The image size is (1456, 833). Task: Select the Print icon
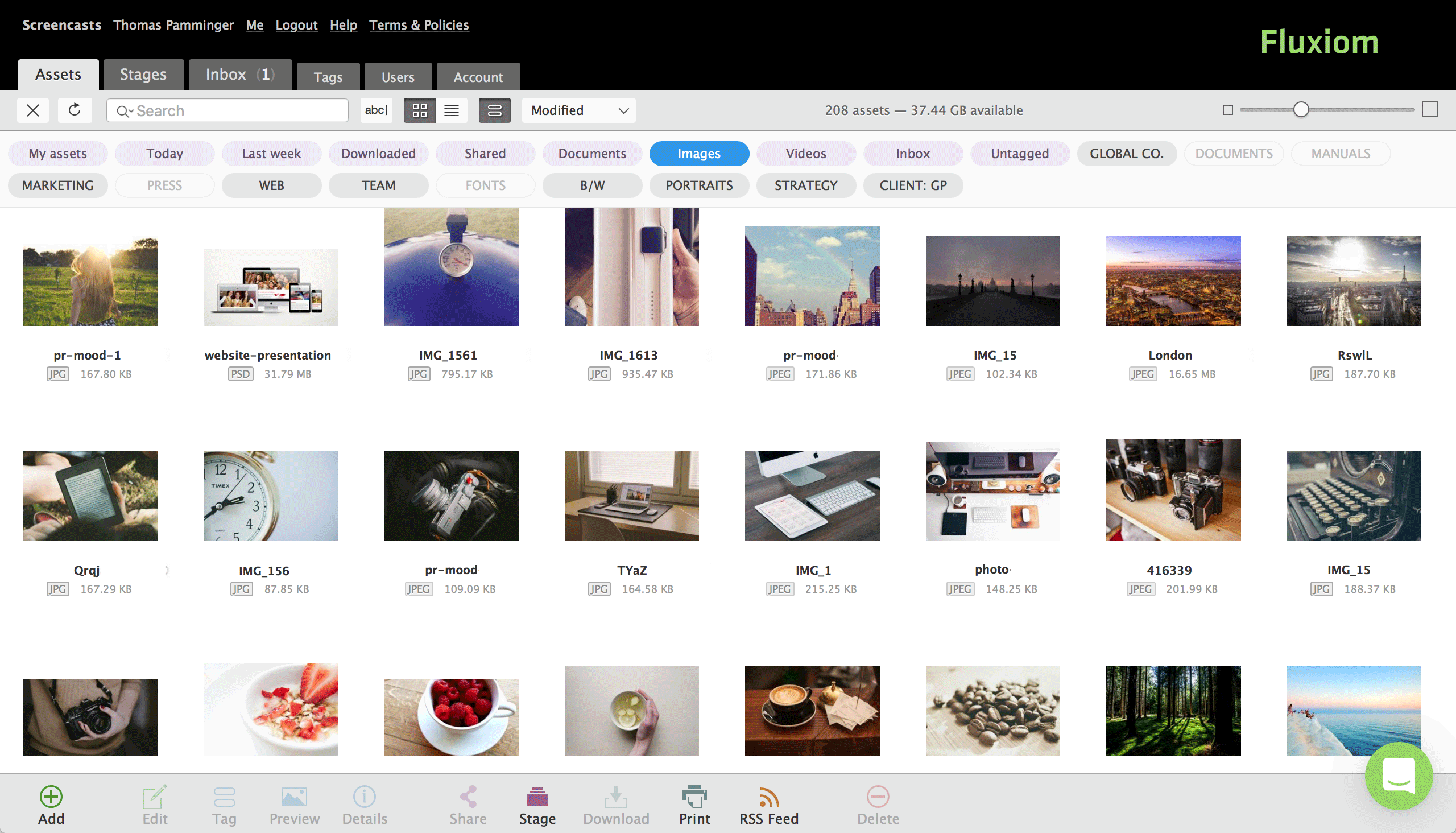[694, 797]
